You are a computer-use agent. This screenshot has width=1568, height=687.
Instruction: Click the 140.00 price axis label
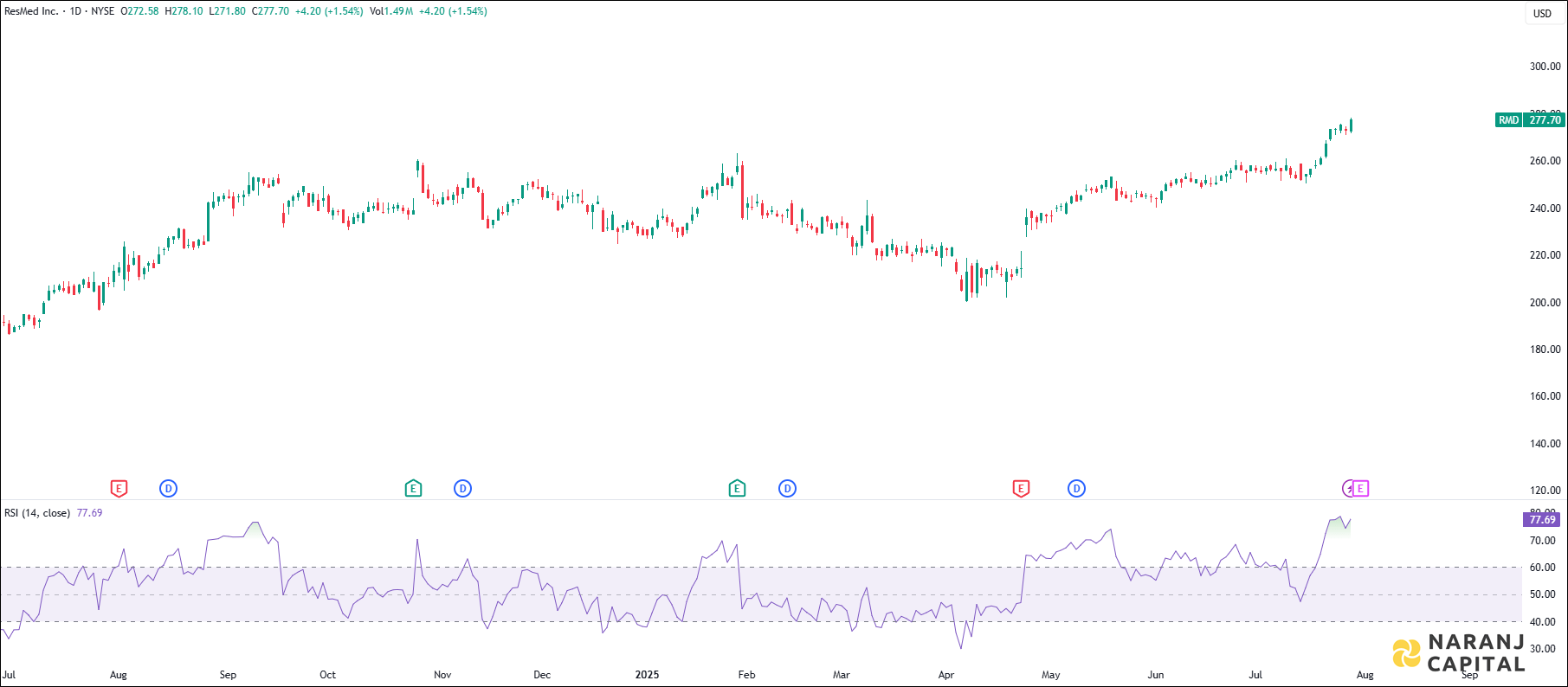[1545, 444]
